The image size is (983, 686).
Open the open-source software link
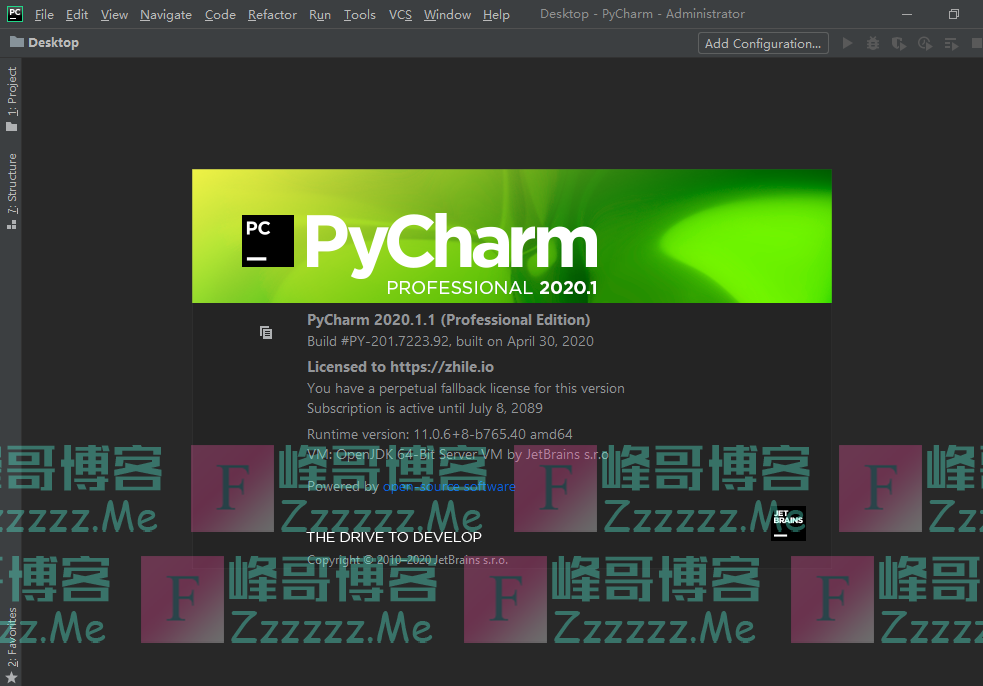(x=449, y=487)
